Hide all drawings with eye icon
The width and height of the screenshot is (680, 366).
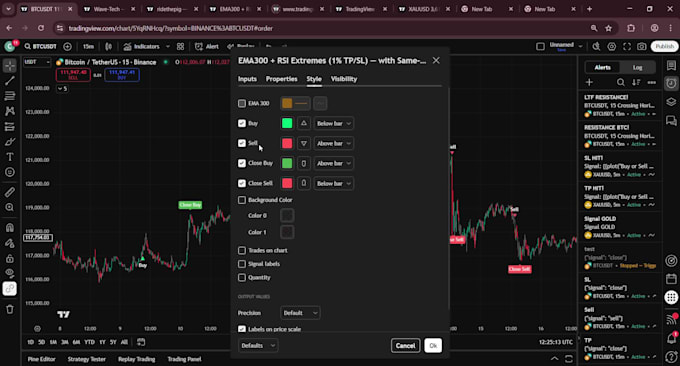pyautogui.click(x=10, y=273)
